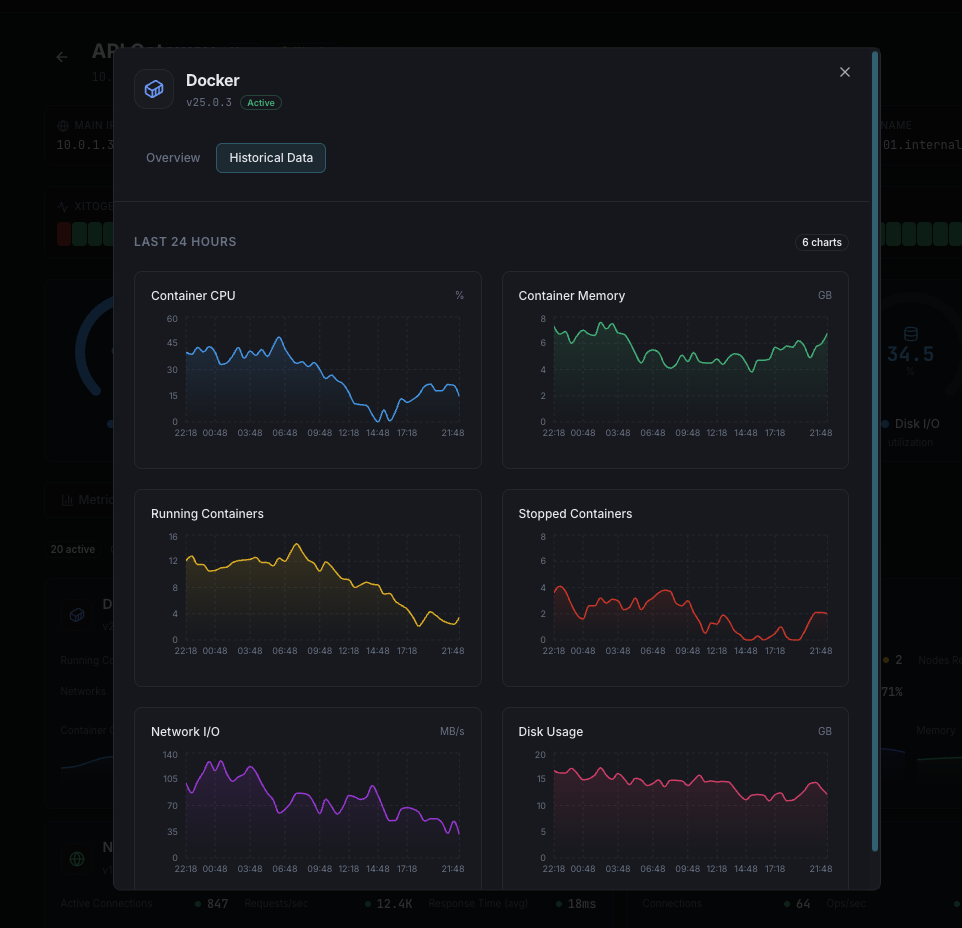The image size is (962, 928).
Task: Click the activity waveform icon near the health bar
Action: pos(62,206)
